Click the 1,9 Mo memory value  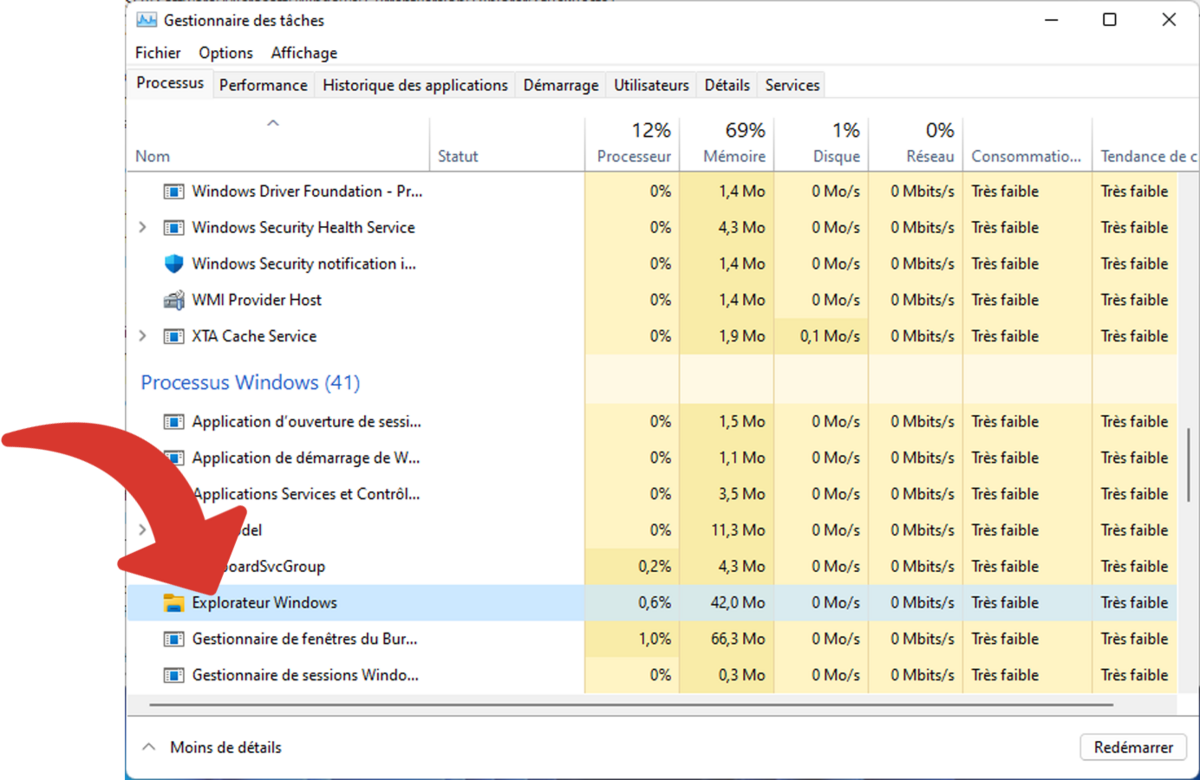(x=743, y=336)
